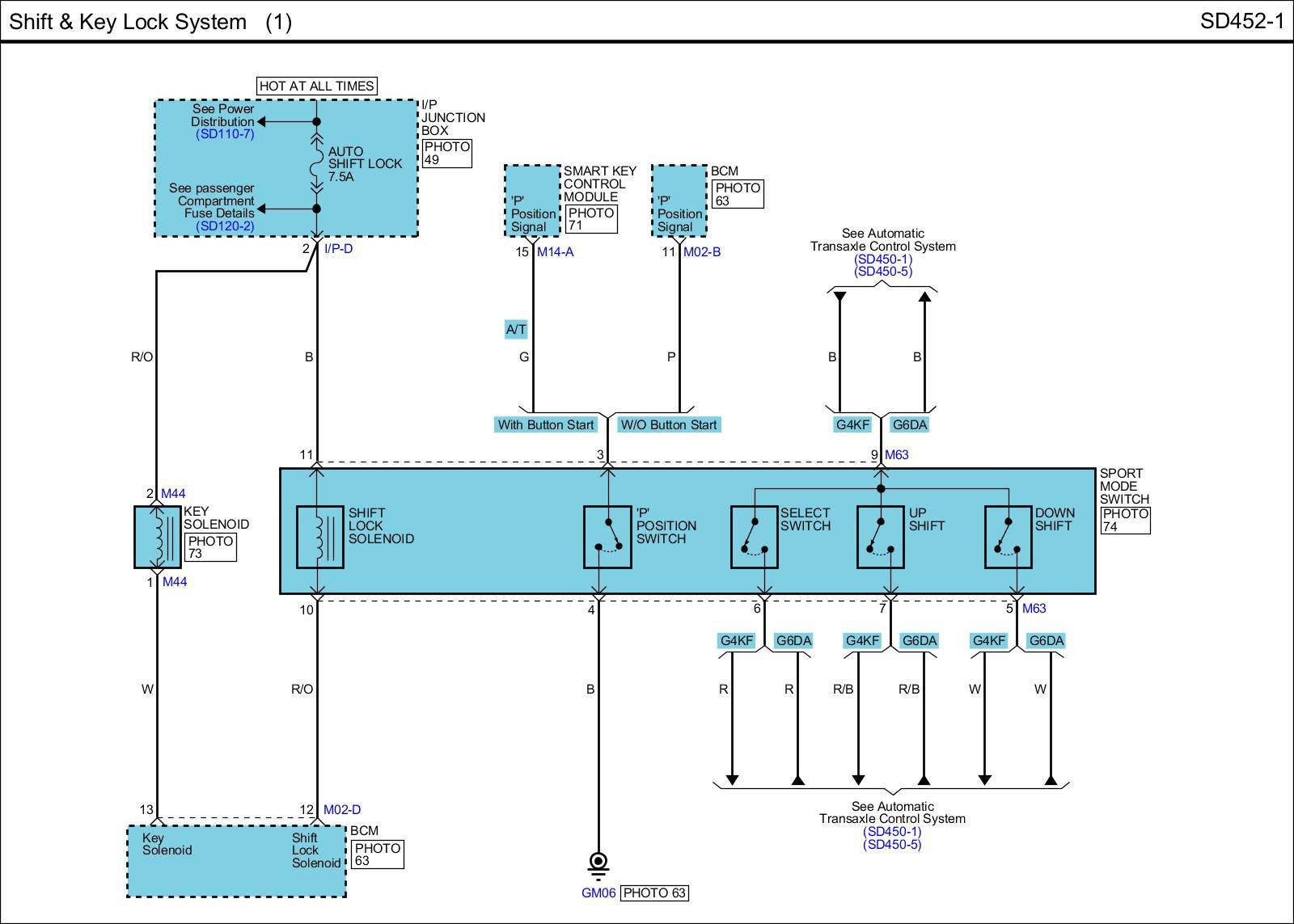Follow the bottom SD450-5 reference link

pyautogui.click(x=892, y=845)
